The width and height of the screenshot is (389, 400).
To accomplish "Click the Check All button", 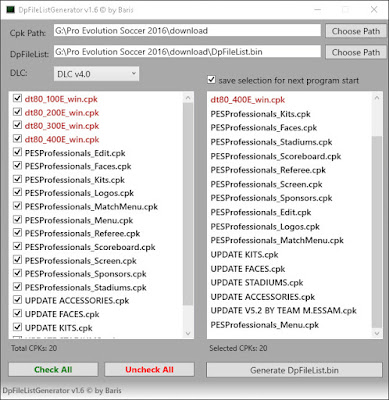I will 53,370.
